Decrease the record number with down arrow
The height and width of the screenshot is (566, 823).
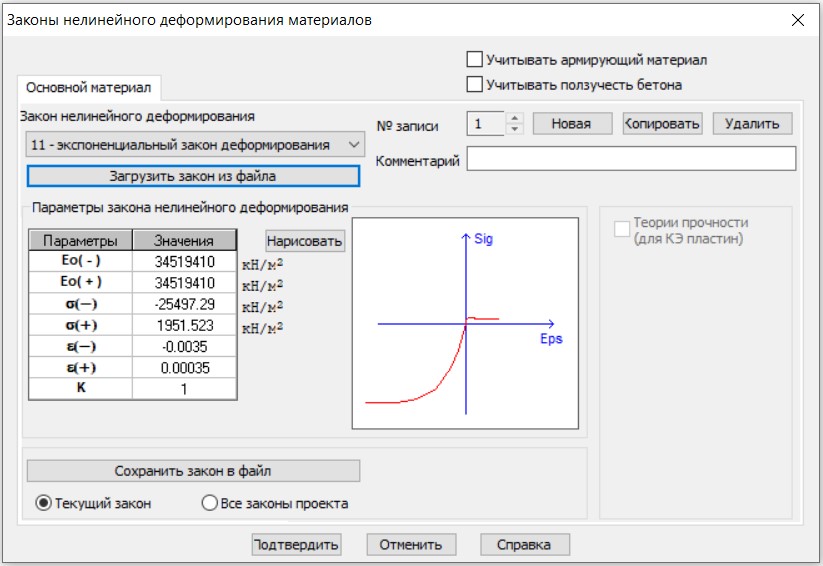pyautogui.click(x=515, y=129)
